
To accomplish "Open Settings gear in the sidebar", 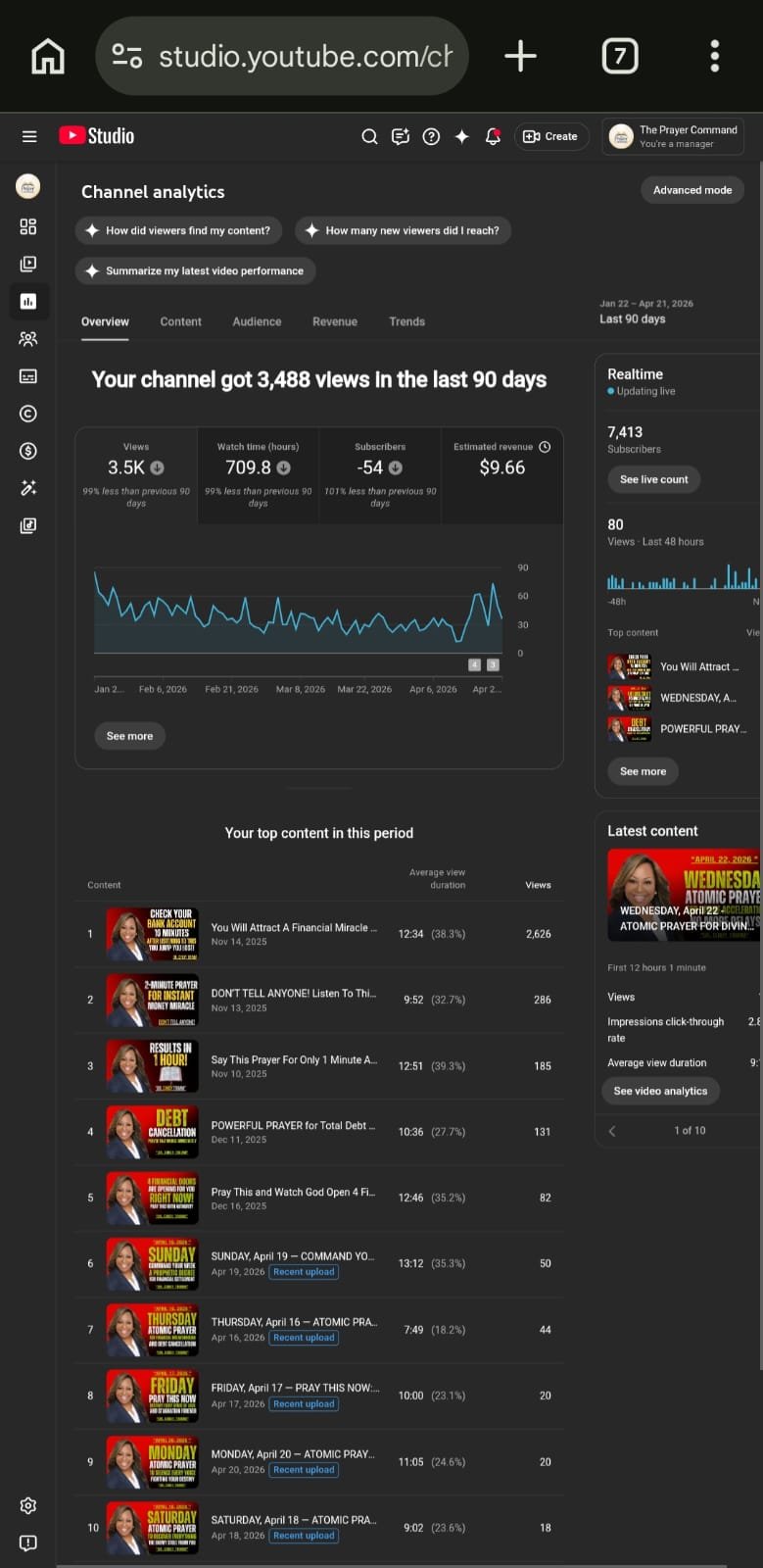I will pos(28,1505).
